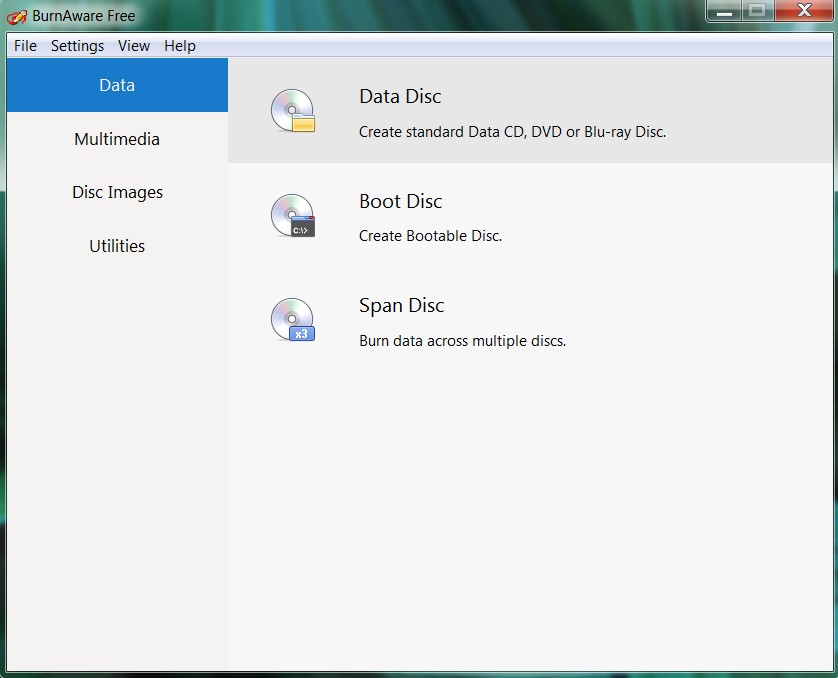Click 'Create Bootable Disc.' description text
Screen dimensions: 838x678
pyautogui.click(x=430, y=236)
